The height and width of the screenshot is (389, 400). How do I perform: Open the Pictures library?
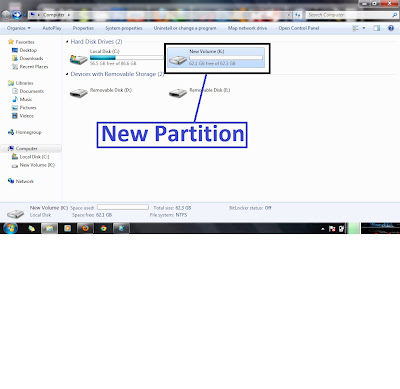(28, 108)
